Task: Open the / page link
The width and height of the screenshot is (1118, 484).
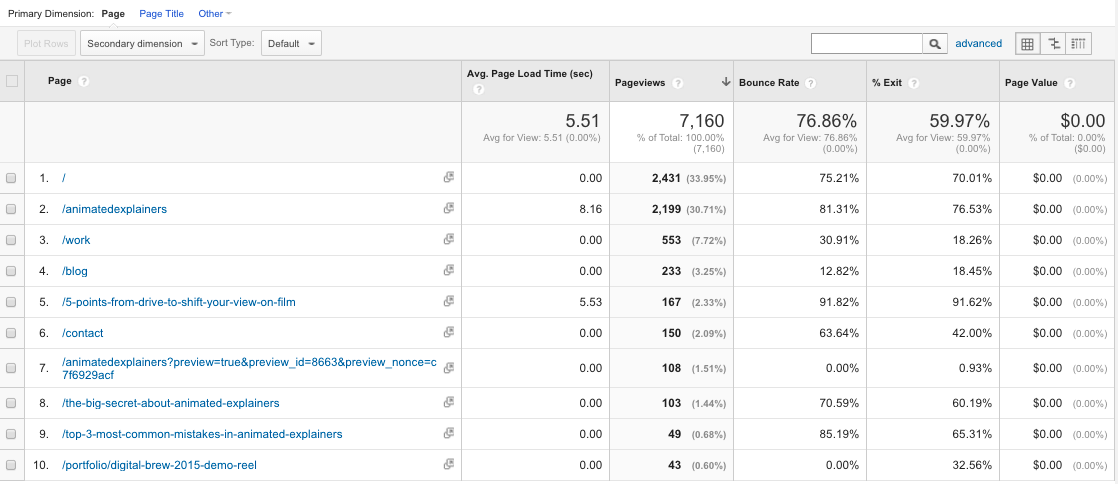Action: 64,179
